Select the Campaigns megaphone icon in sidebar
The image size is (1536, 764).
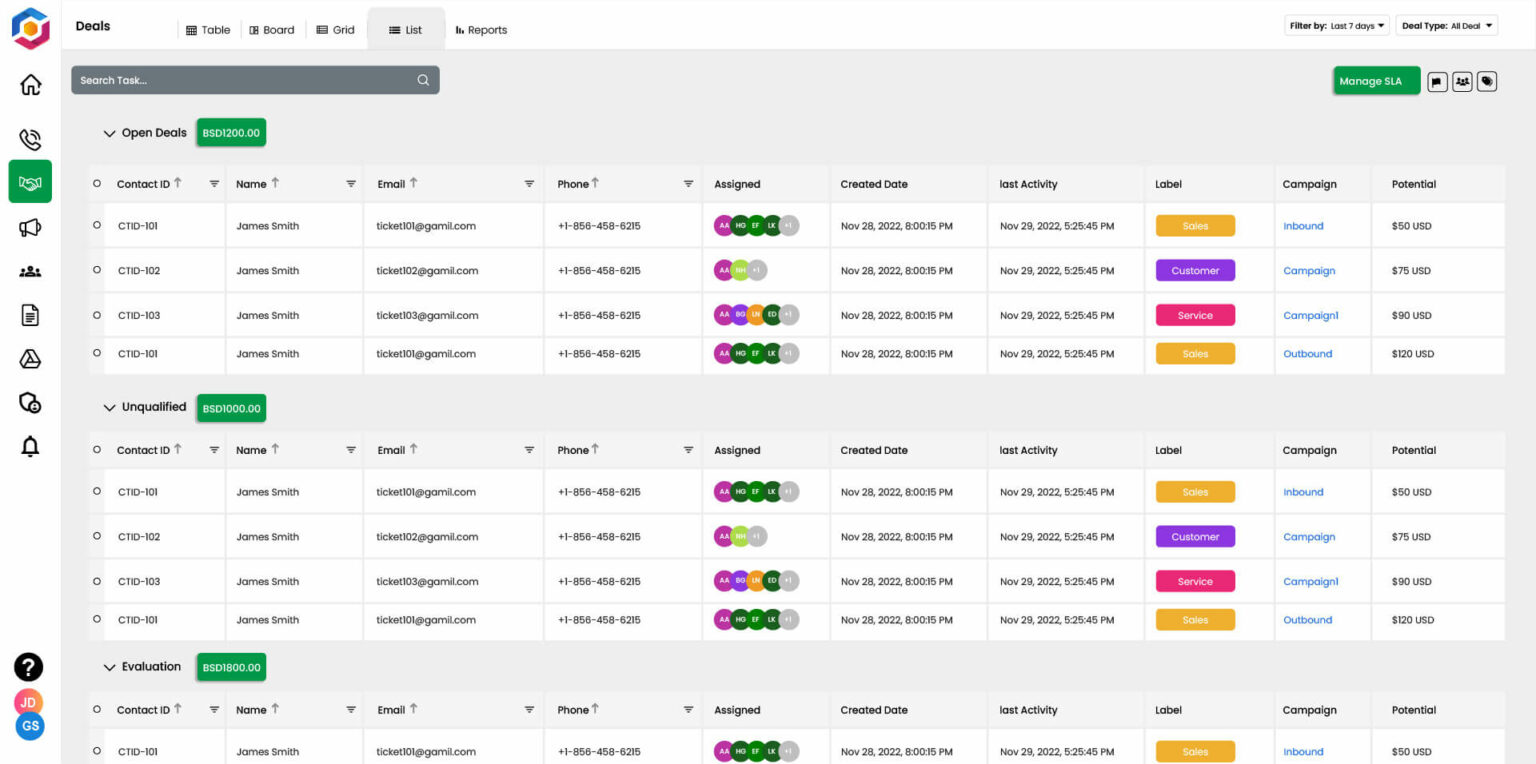point(30,227)
